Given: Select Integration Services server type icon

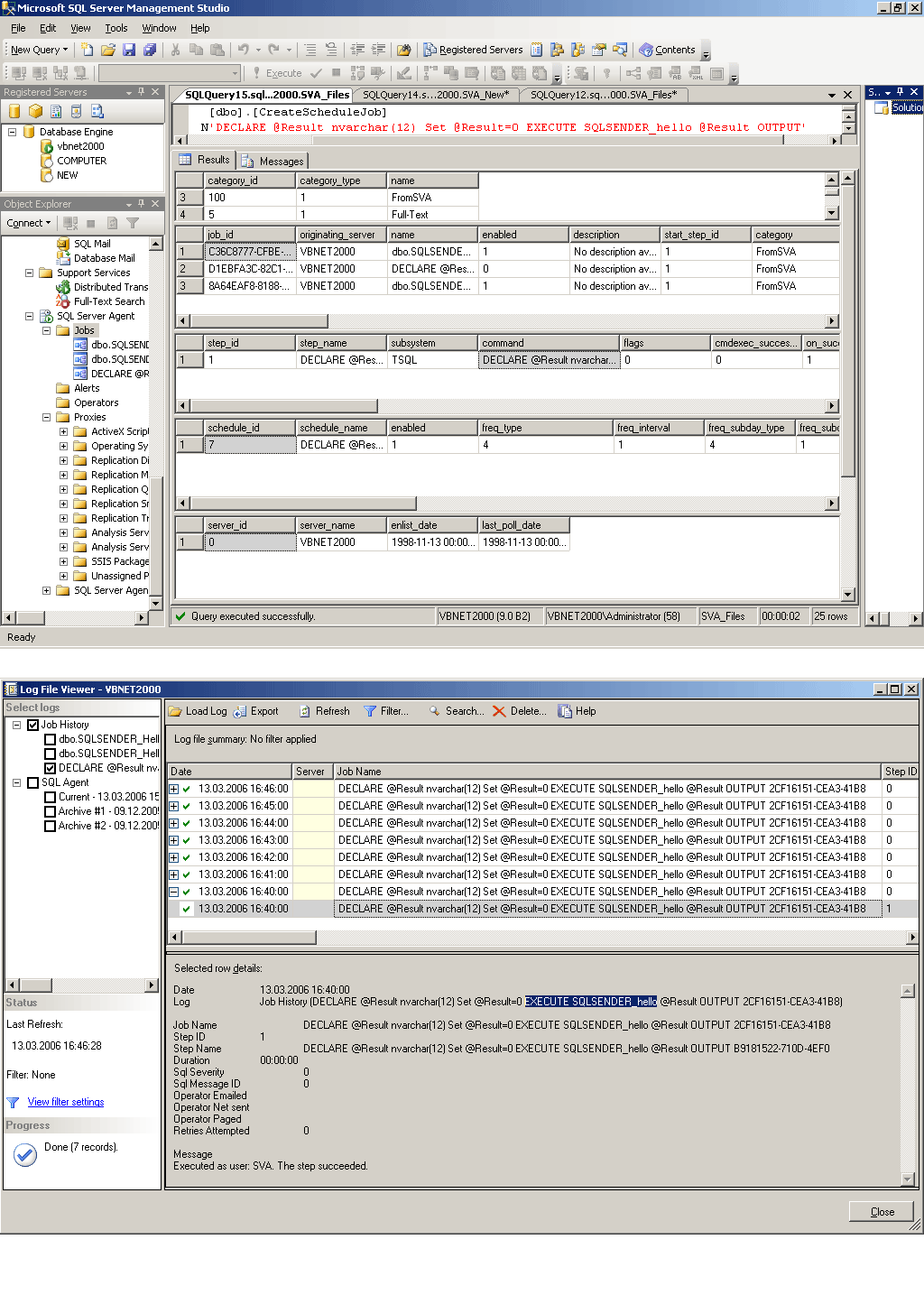Looking at the screenshot, I should 97,111.
